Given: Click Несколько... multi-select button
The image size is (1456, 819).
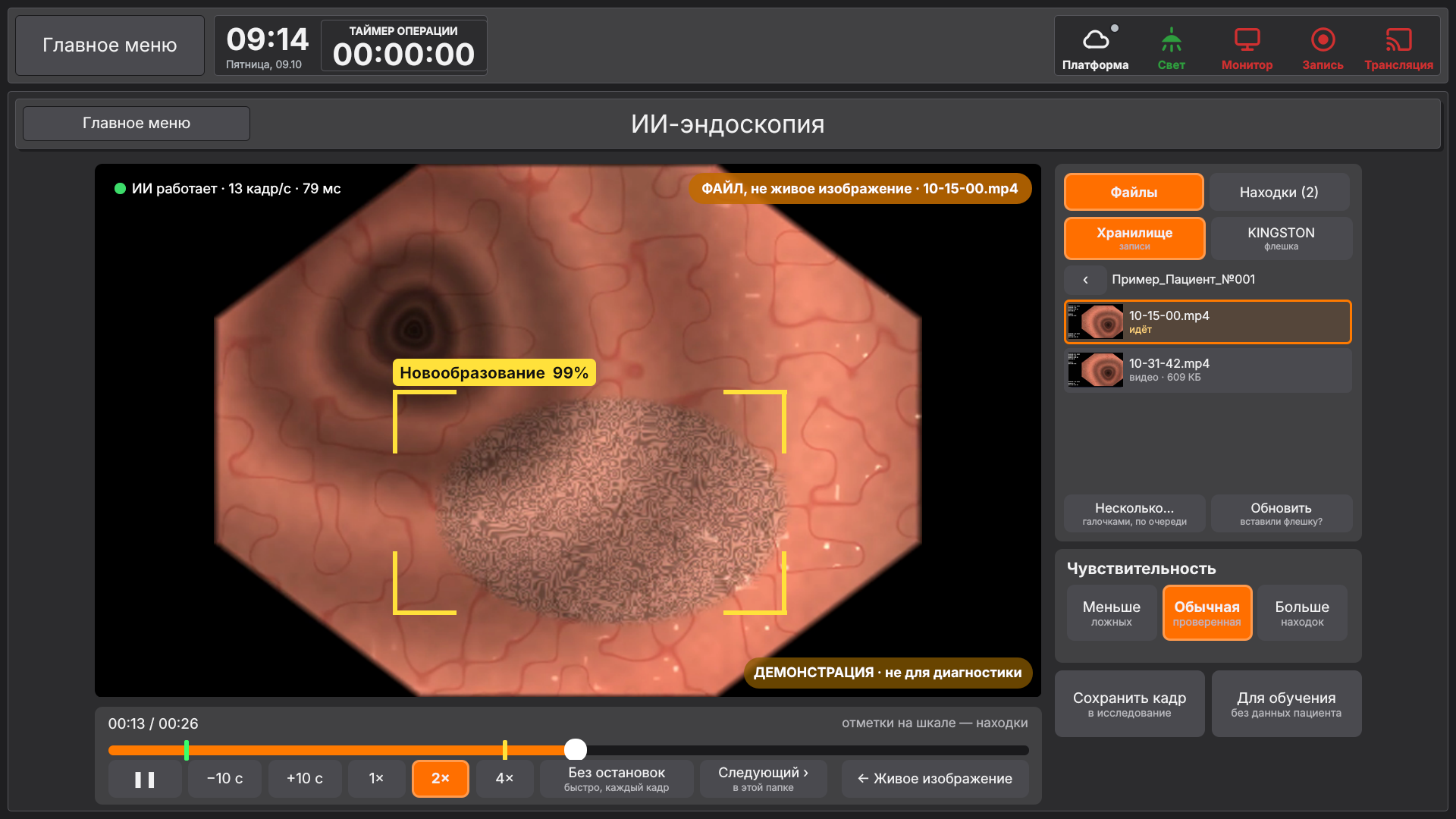Looking at the screenshot, I should [x=1134, y=513].
